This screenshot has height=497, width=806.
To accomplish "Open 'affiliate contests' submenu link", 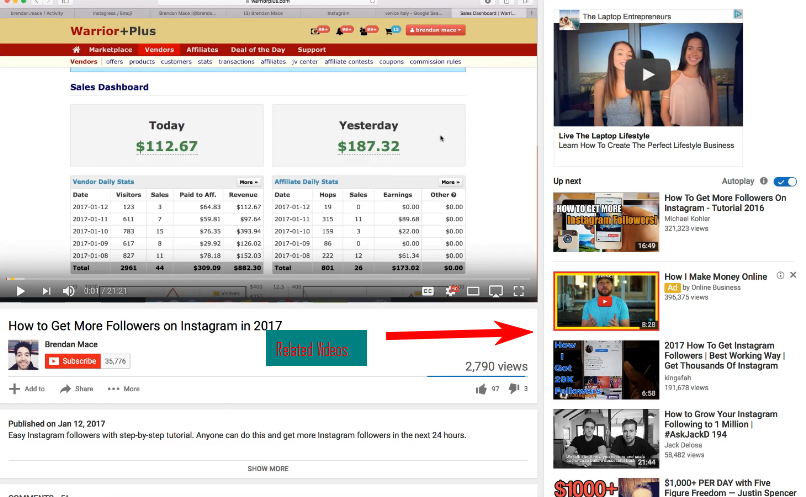I will (349, 62).
